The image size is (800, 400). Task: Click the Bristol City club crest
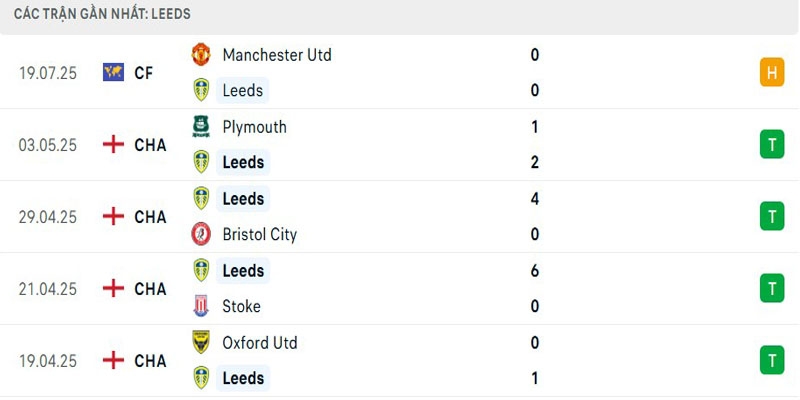[201, 235]
